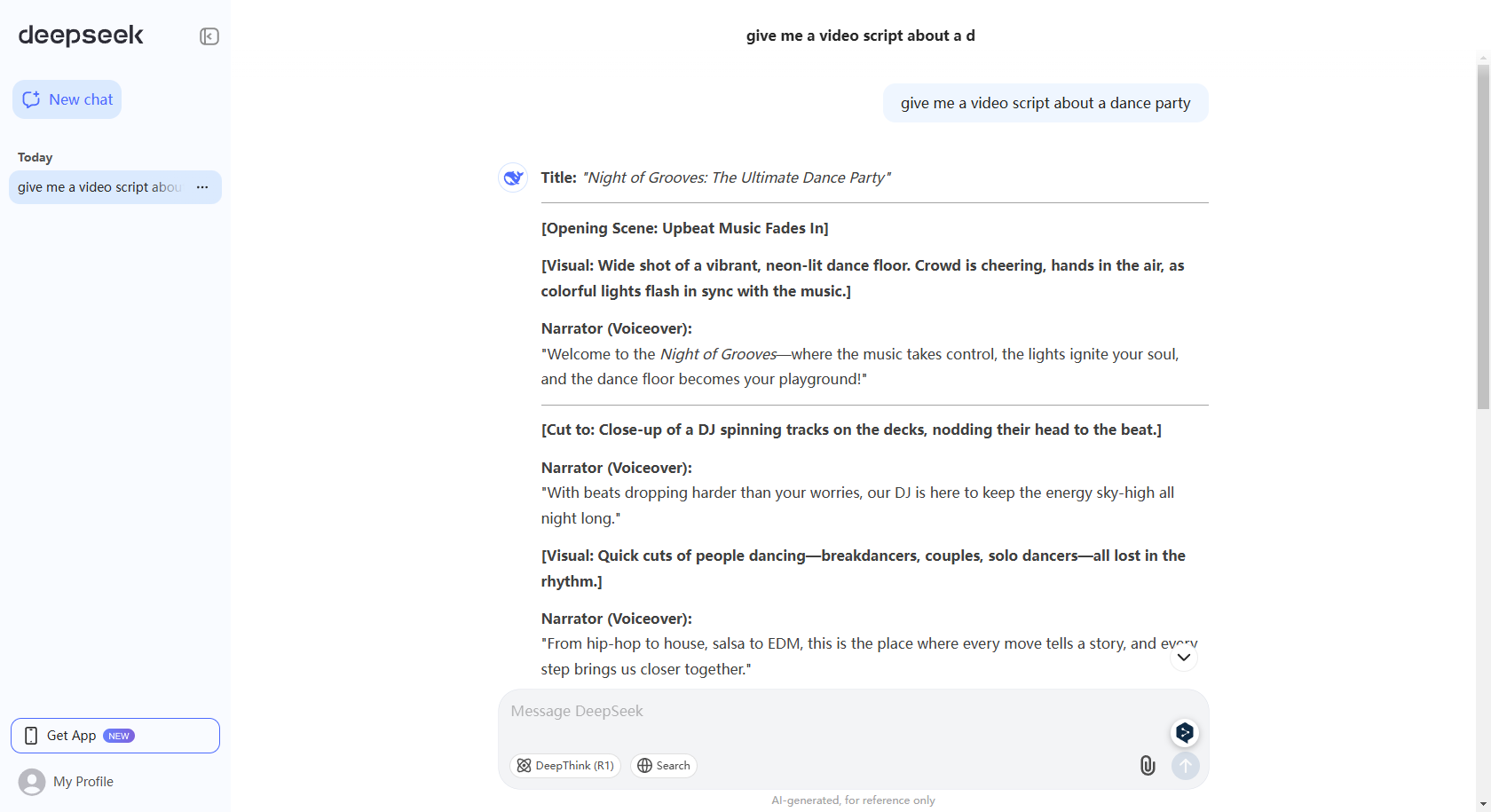Select the 'give me a video script' chat
Image resolution: width=1491 pixels, height=812 pixels.
99,187
